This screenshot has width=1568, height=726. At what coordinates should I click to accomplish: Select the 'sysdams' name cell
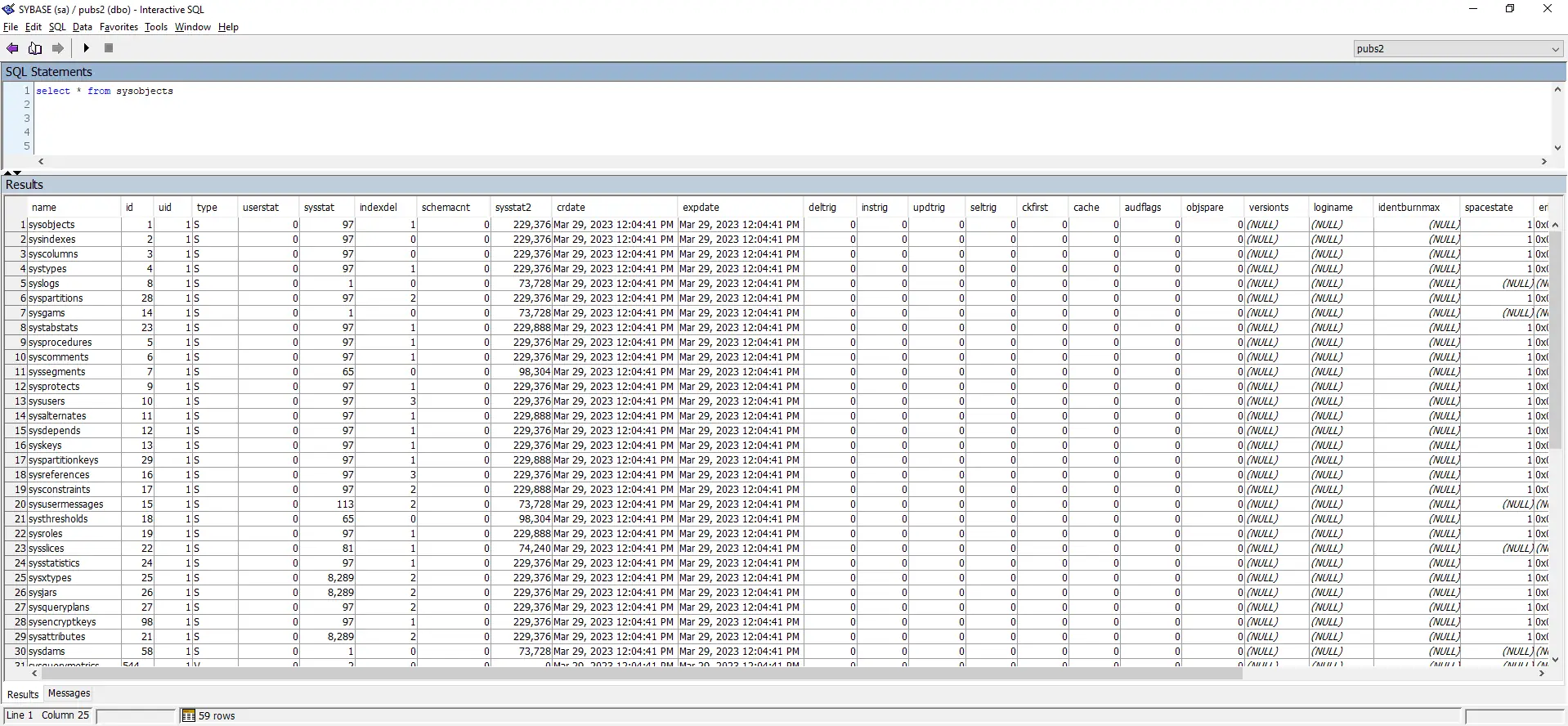tap(74, 652)
